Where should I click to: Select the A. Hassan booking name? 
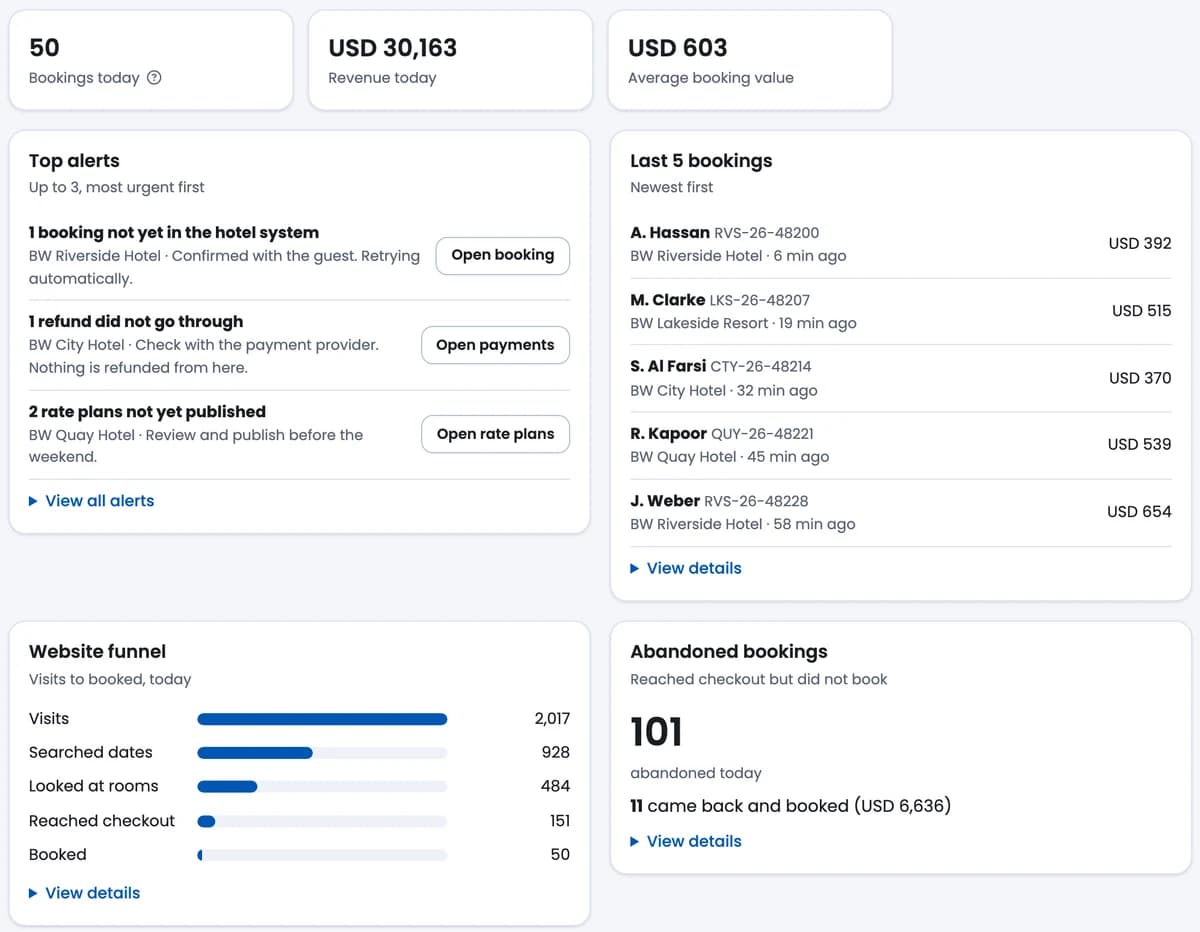click(670, 233)
